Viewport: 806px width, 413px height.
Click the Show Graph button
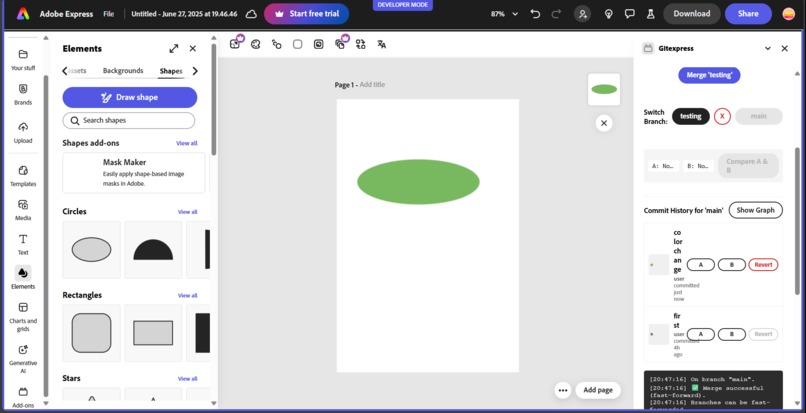click(755, 210)
